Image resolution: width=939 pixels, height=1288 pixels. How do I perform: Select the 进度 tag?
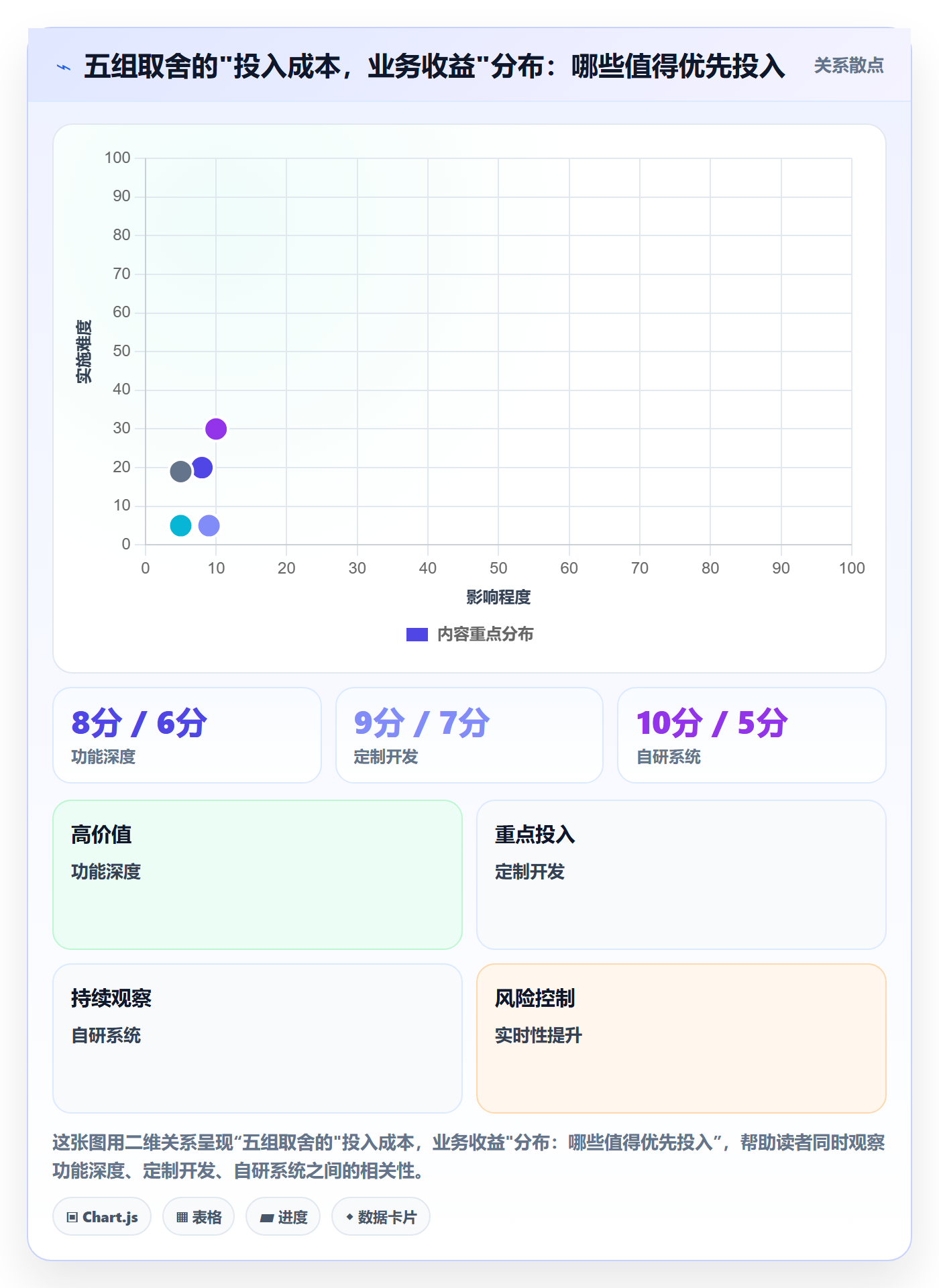(x=283, y=1217)
